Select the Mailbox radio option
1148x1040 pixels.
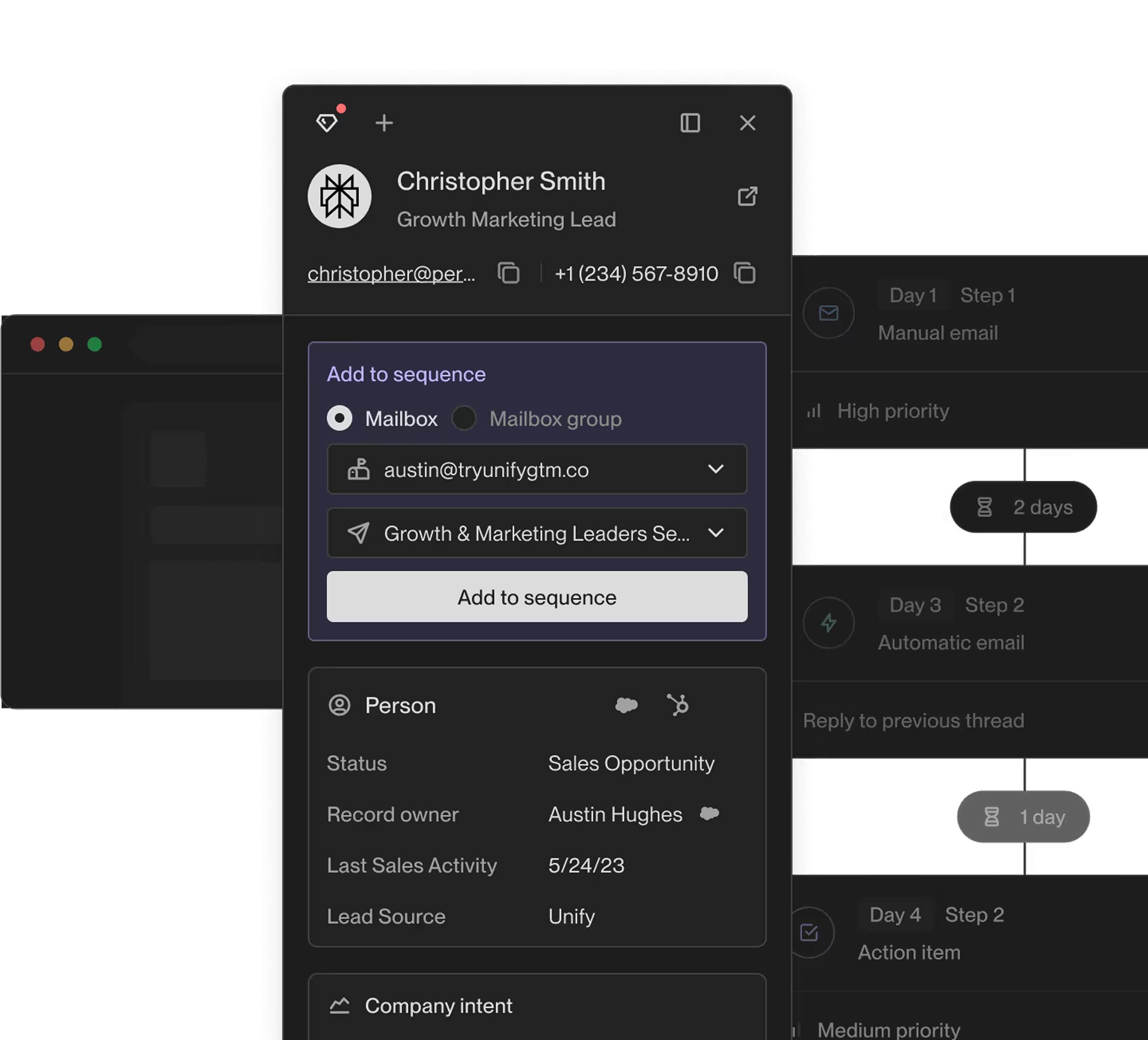click(x=340, y=419)
